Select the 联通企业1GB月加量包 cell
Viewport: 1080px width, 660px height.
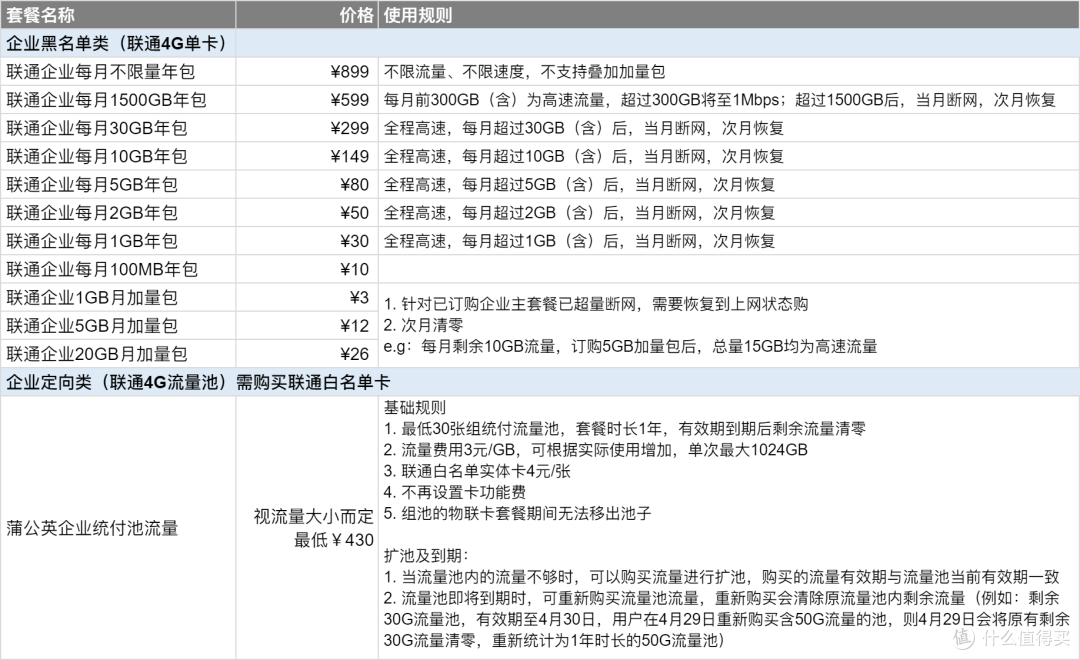118,298
